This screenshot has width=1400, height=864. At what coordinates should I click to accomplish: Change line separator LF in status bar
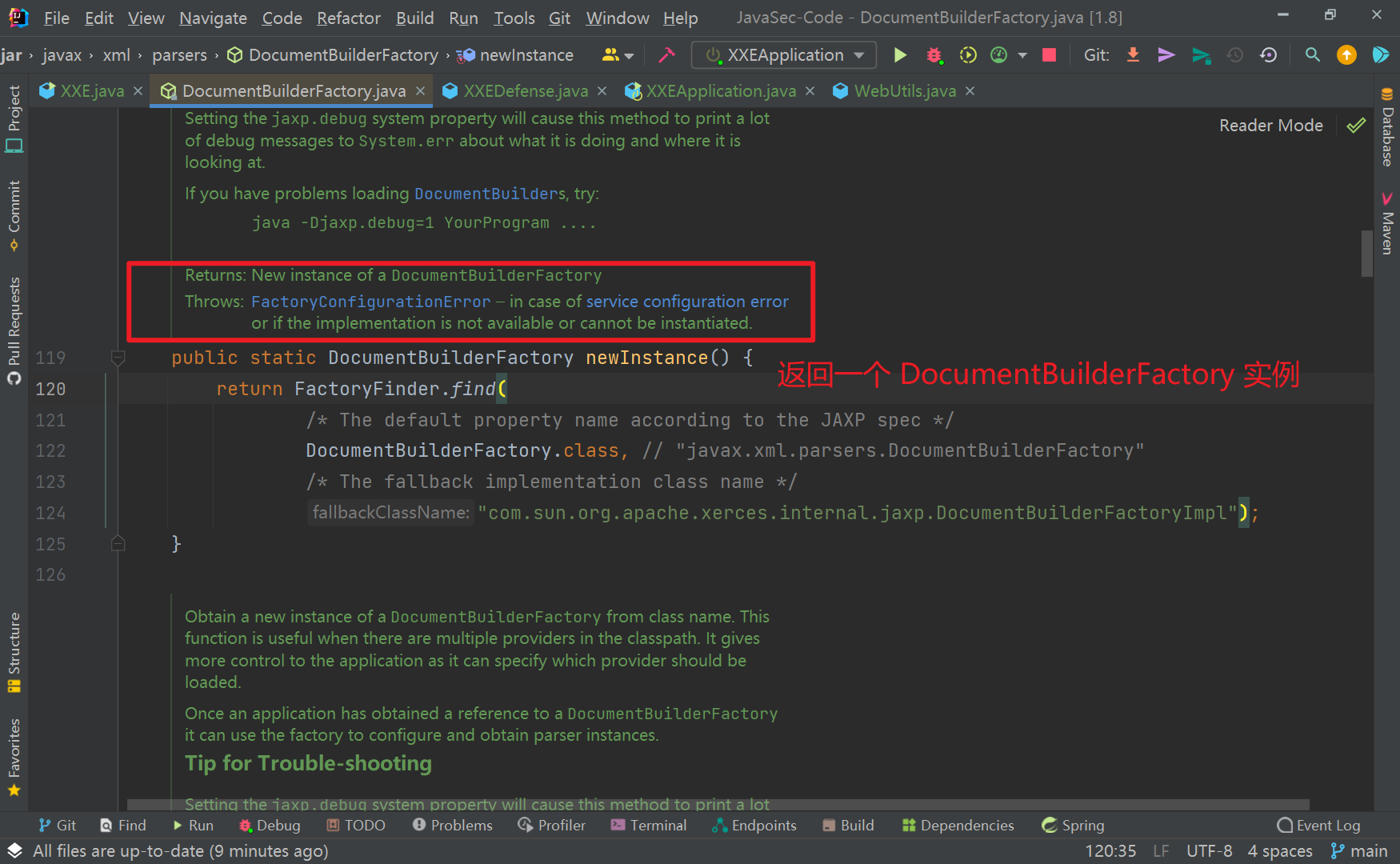(1160, 850)
